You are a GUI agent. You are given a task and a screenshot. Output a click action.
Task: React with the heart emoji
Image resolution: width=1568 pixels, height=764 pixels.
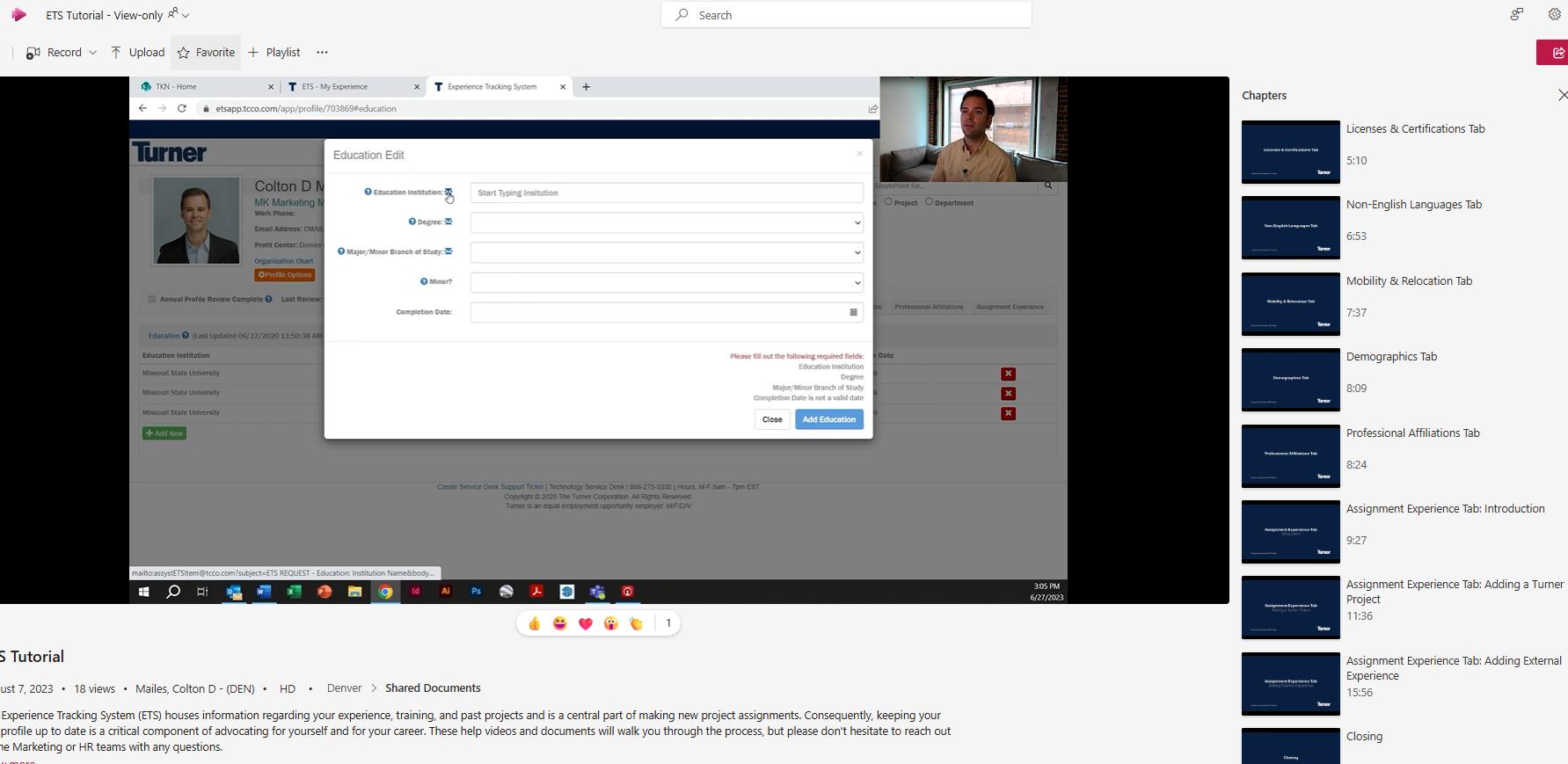(586, 624)
